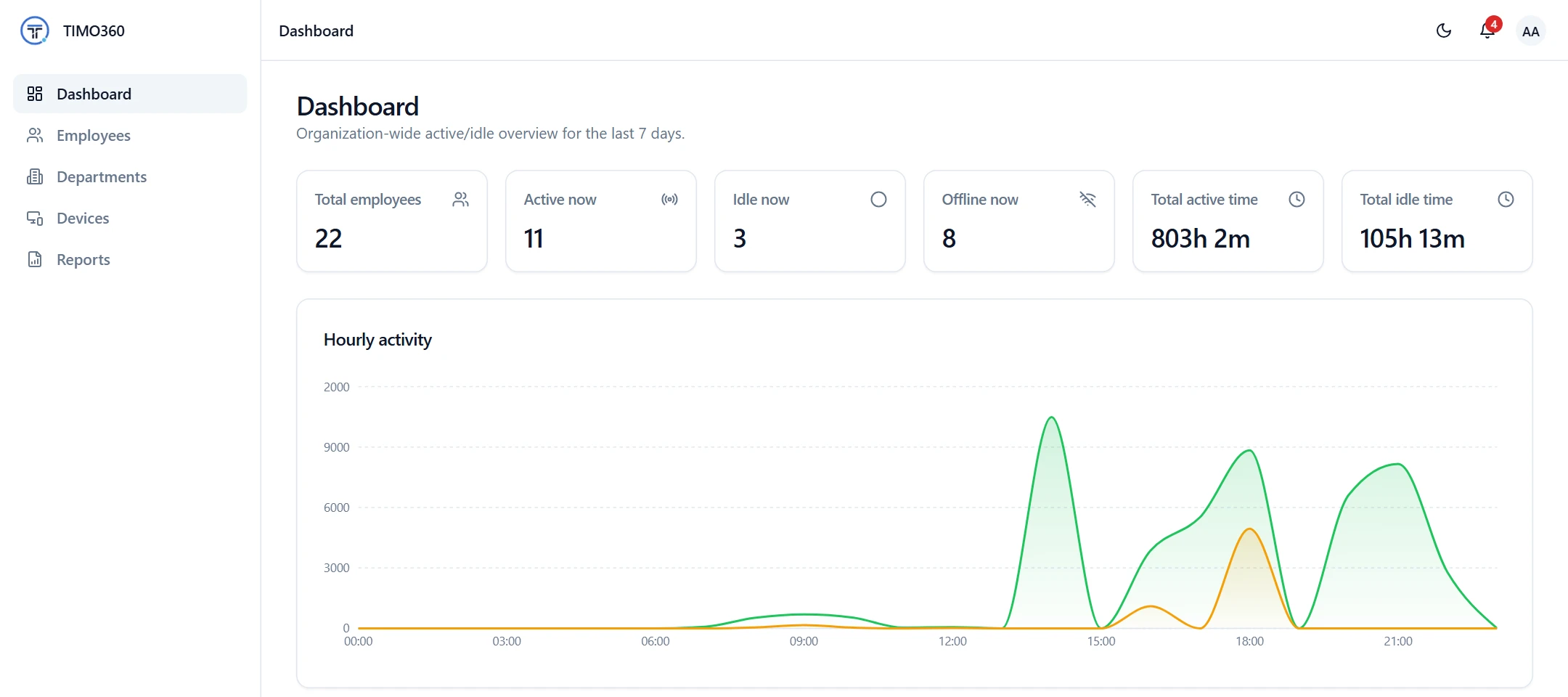
Task: Click the TIMO360 logo icon
Action: (35, 30)
